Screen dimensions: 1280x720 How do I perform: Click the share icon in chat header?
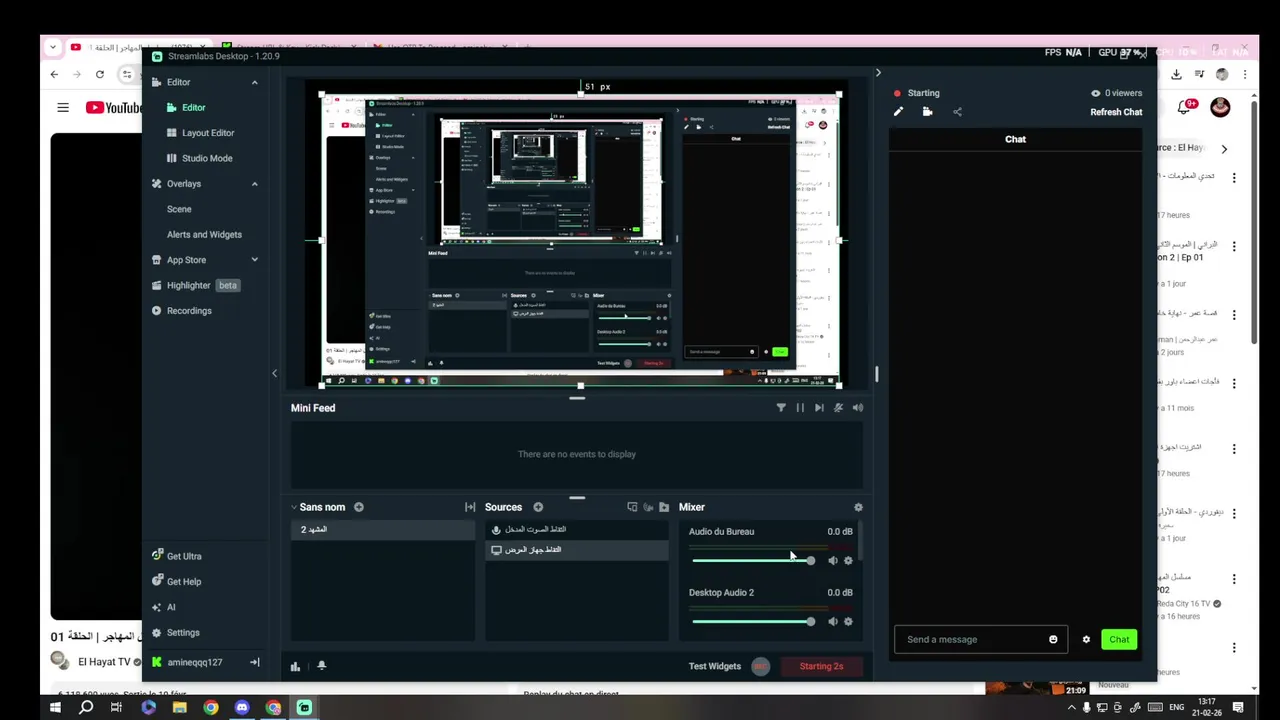[957, 112]
